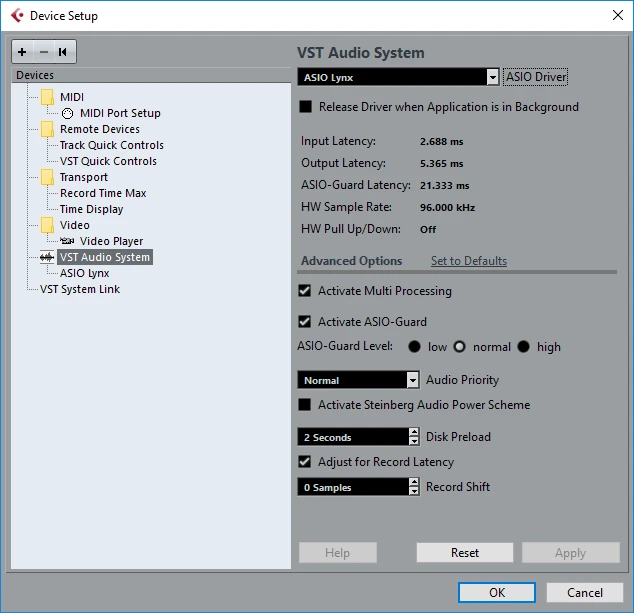Click the reset-to-start arrow toolbar icon
Image resolution: width=634 pixels, height=613 pixels.
63,52
